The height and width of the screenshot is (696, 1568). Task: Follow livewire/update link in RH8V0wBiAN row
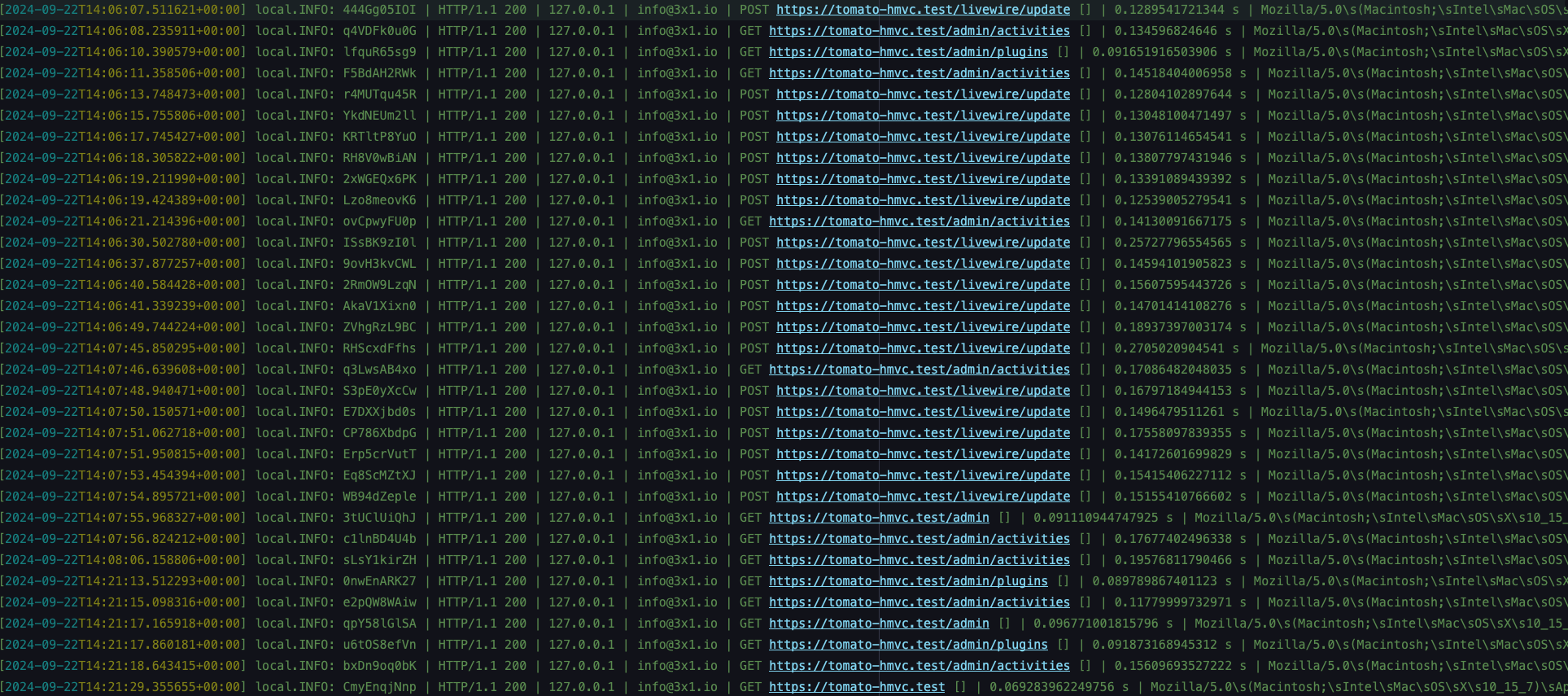click(x=923, y=158)
